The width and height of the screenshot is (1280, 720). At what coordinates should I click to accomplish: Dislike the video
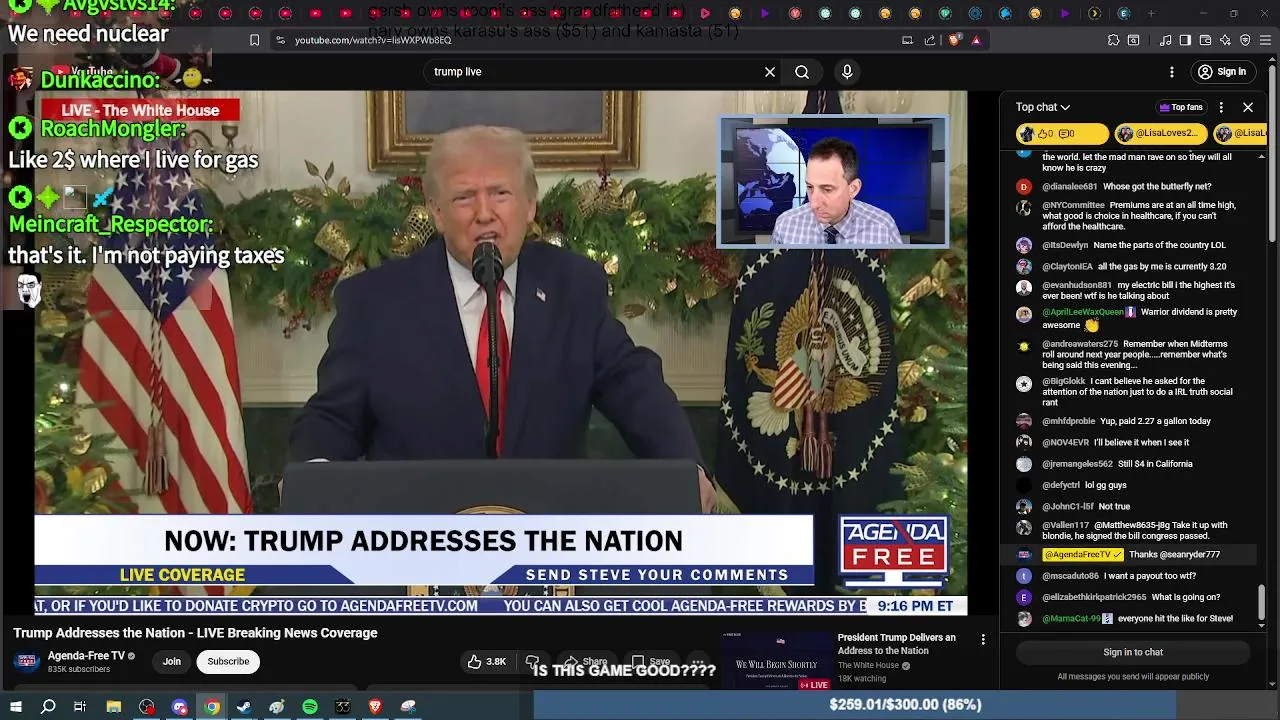(x=533, y=661)
